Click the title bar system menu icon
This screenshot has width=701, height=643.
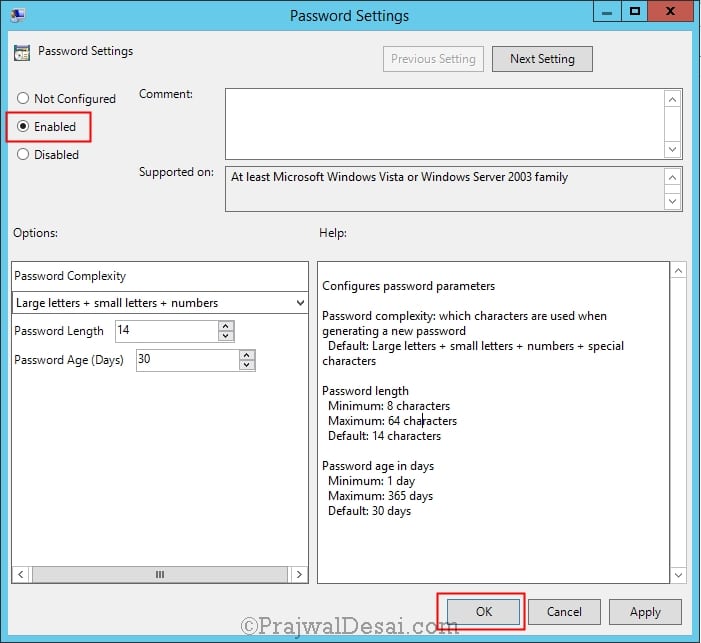click(18, 15)
